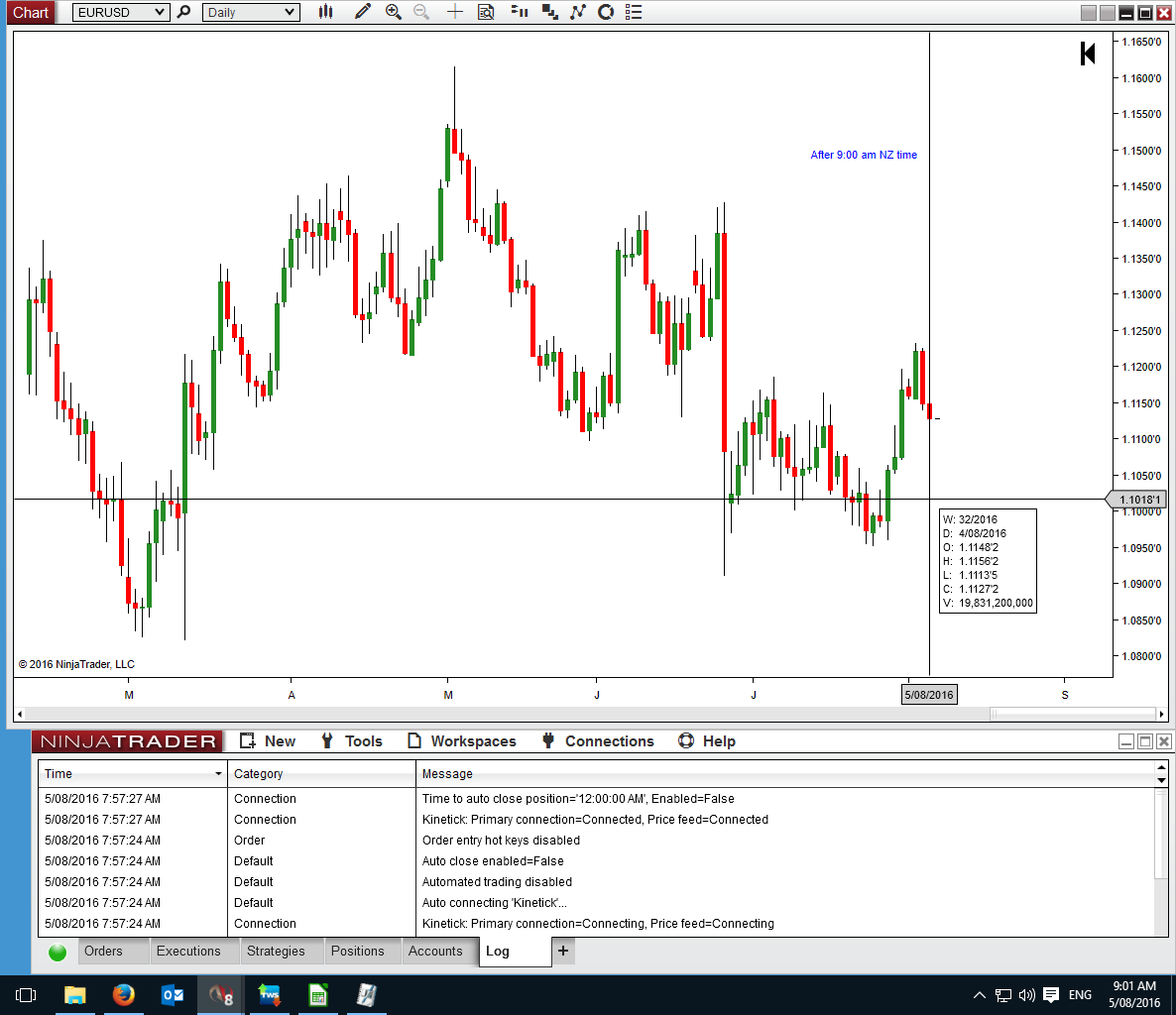Image resolution: width=1176 pixels, height=1015 pixels.
Task: Click the chart trader icon
Action: pos(519,12)
